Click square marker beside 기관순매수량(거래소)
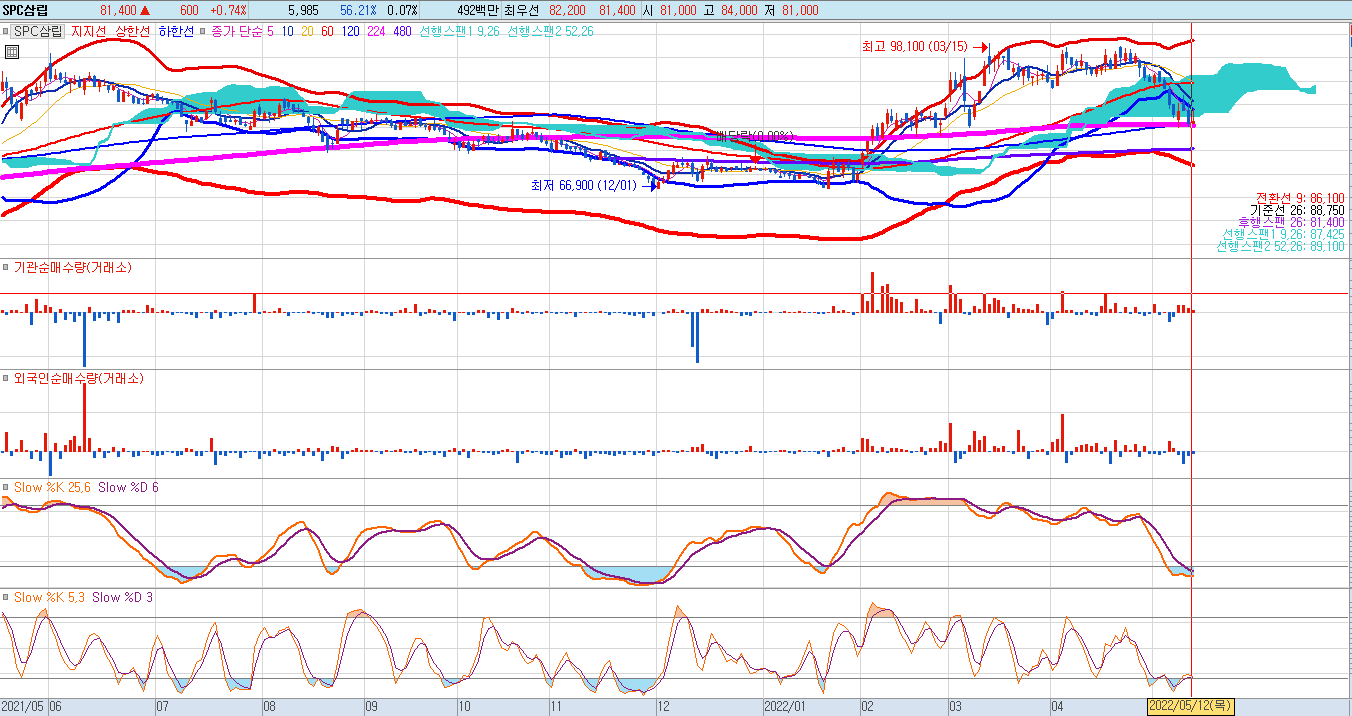Image resolution: width=1352 pixels, height=716 pixels. [x=5, y=268]
